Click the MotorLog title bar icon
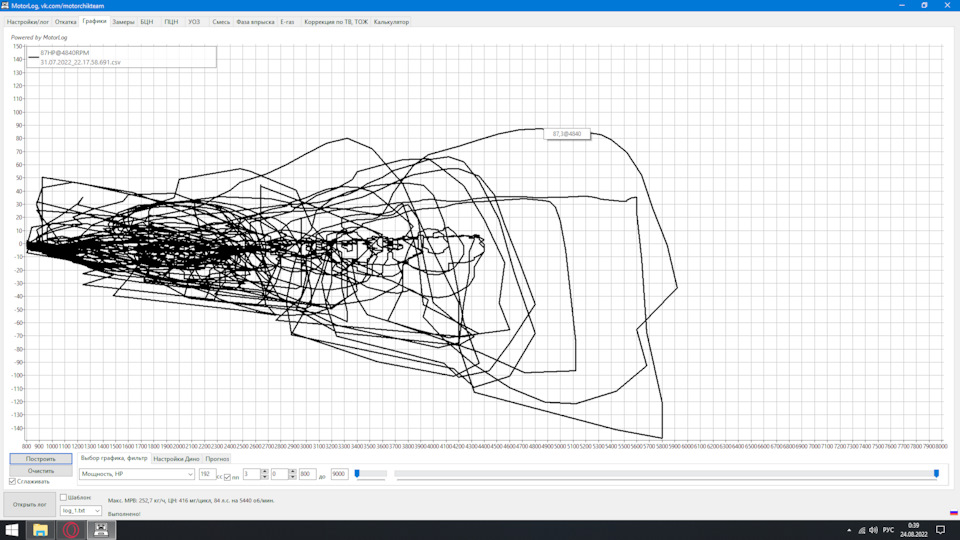Image resolution: width=960 pixels, height=540 pixels. coord(5,5)
